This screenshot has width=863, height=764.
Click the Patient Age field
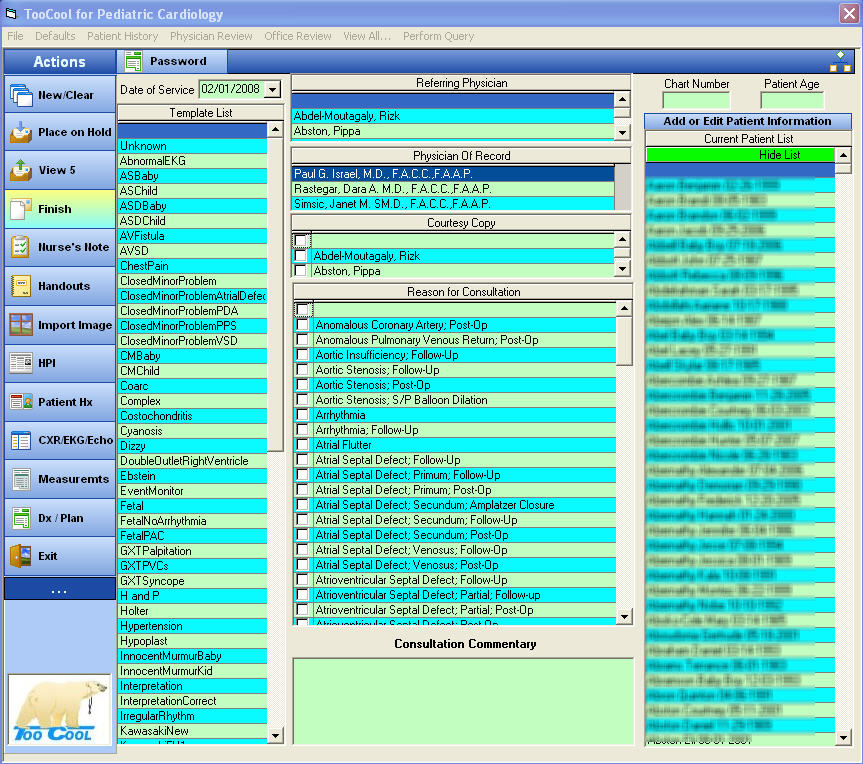(791, 101)
